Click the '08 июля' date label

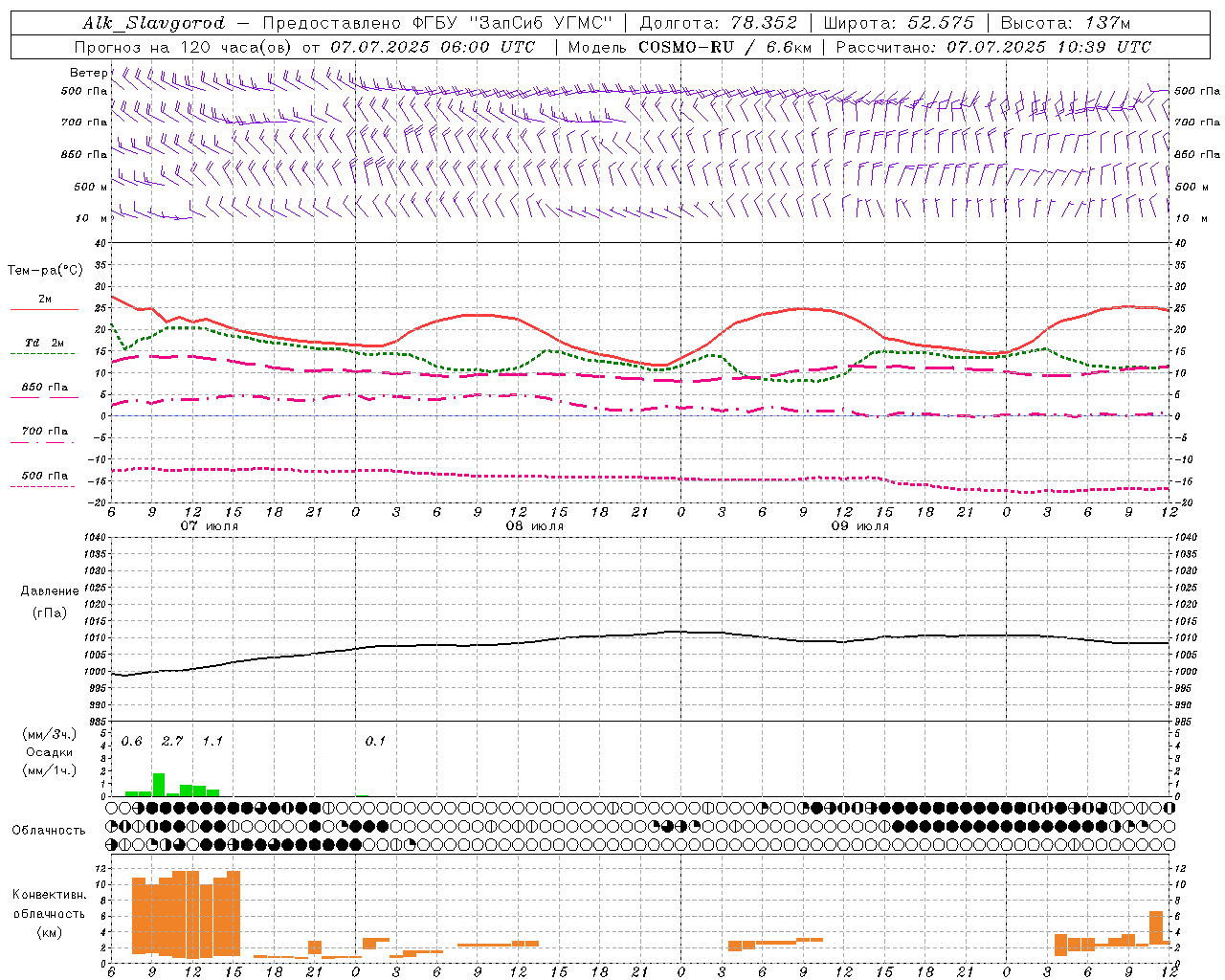click(x=535, y=525)
